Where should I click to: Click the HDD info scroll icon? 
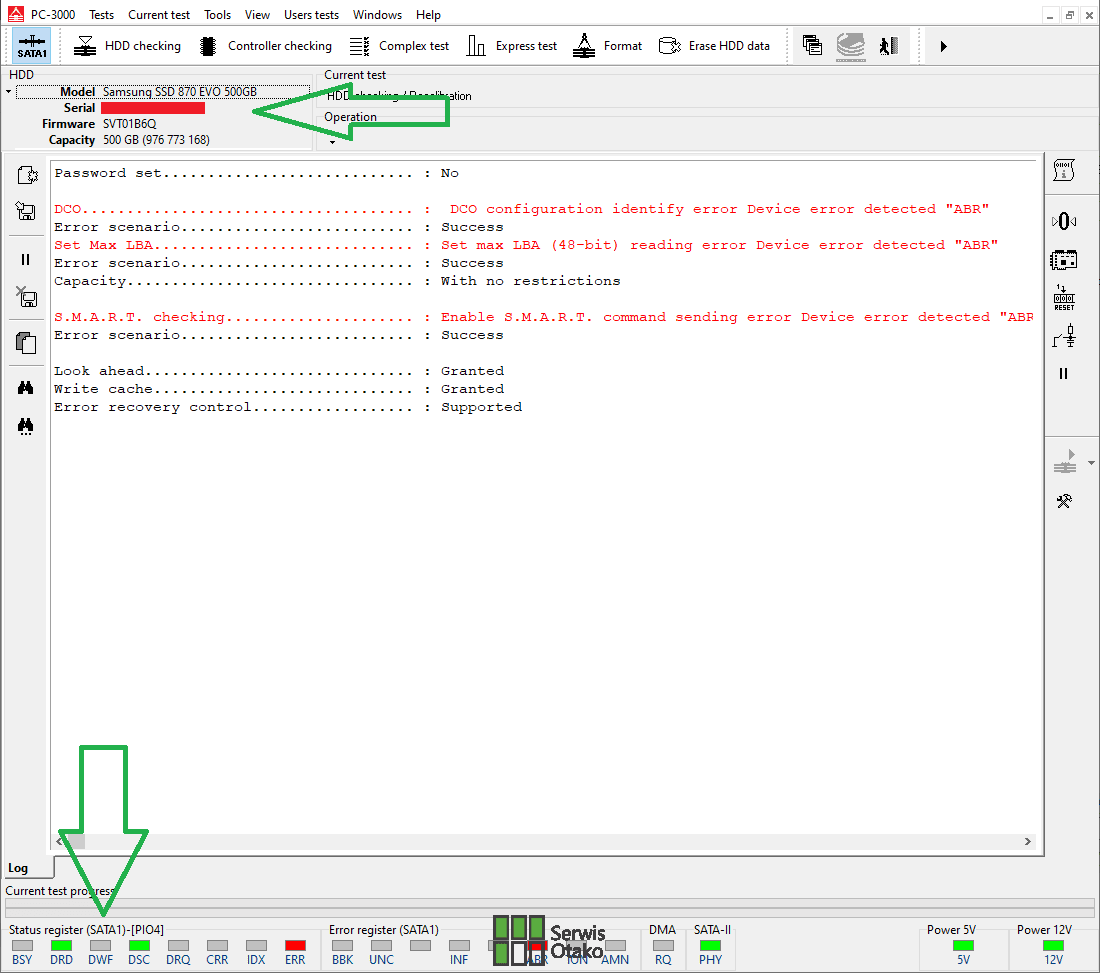(x=1064, y=172)
